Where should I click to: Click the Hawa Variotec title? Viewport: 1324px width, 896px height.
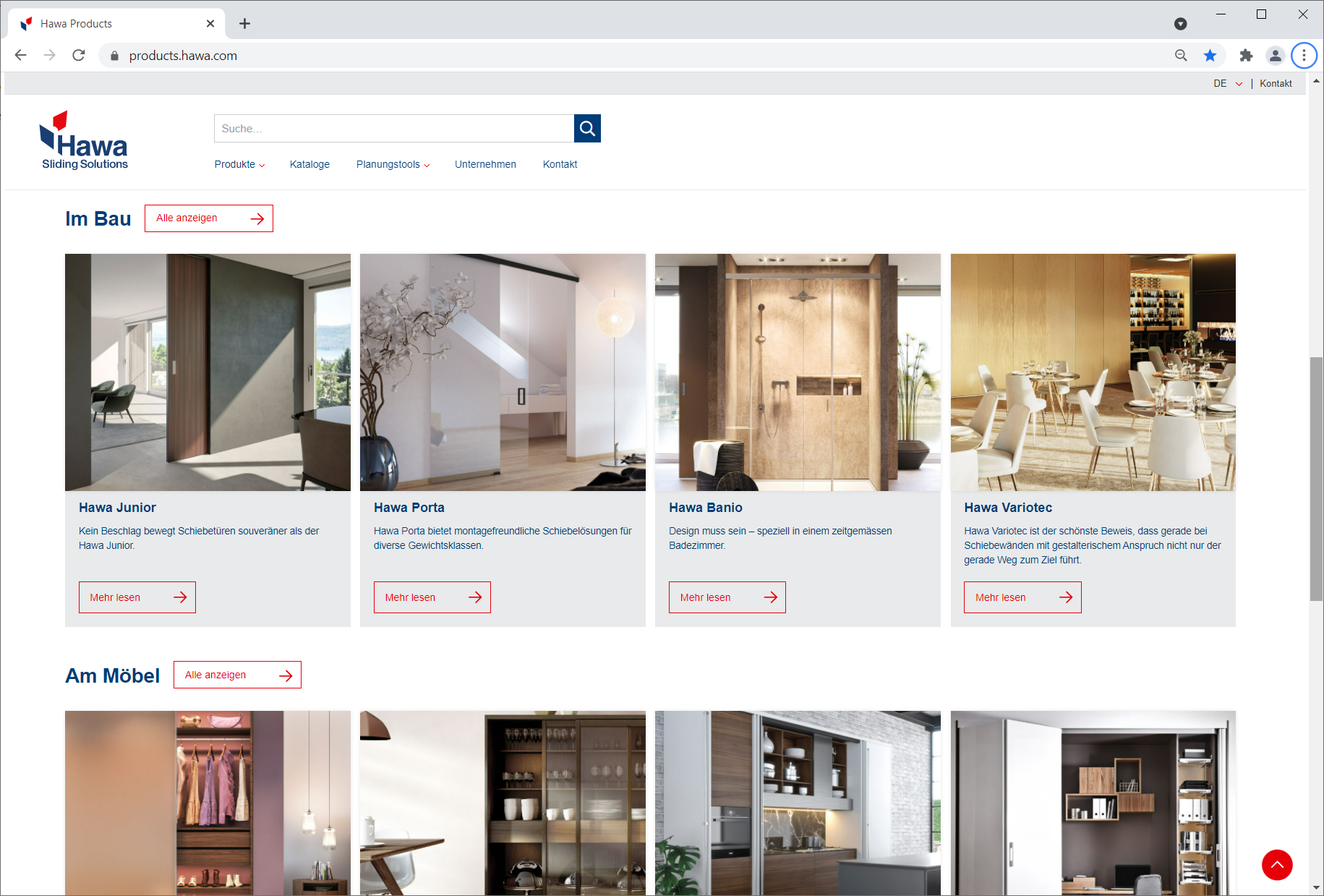[x=1008, y=508]
